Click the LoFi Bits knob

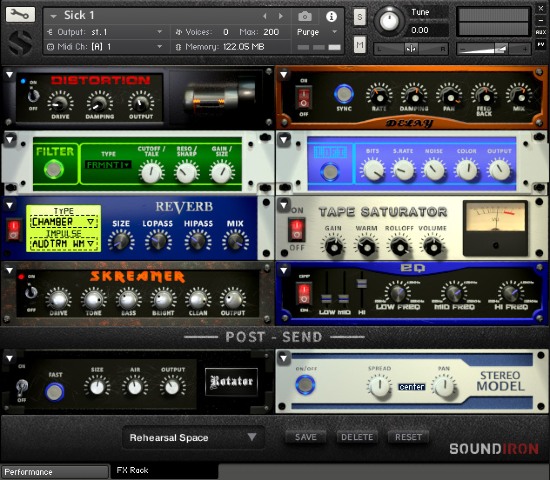pos(373,170)
